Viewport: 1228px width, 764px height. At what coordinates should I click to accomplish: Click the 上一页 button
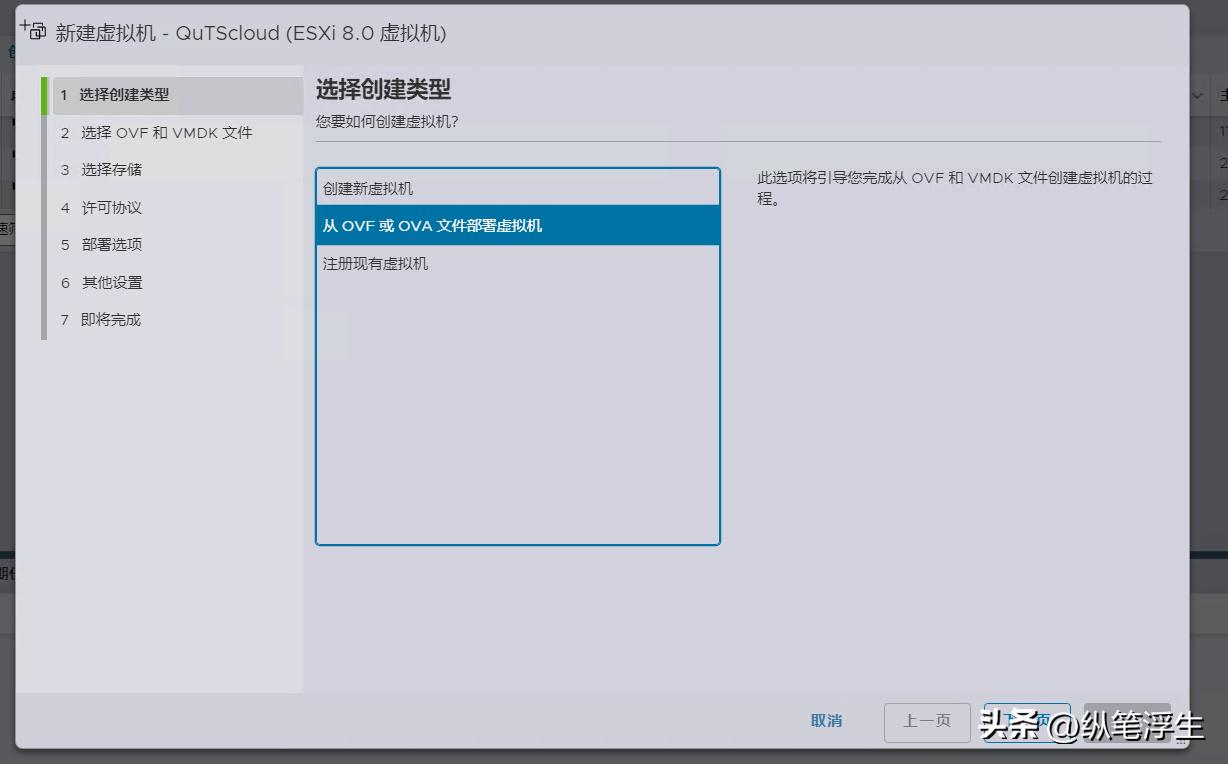pyautogui.click(x=926, y=722)
